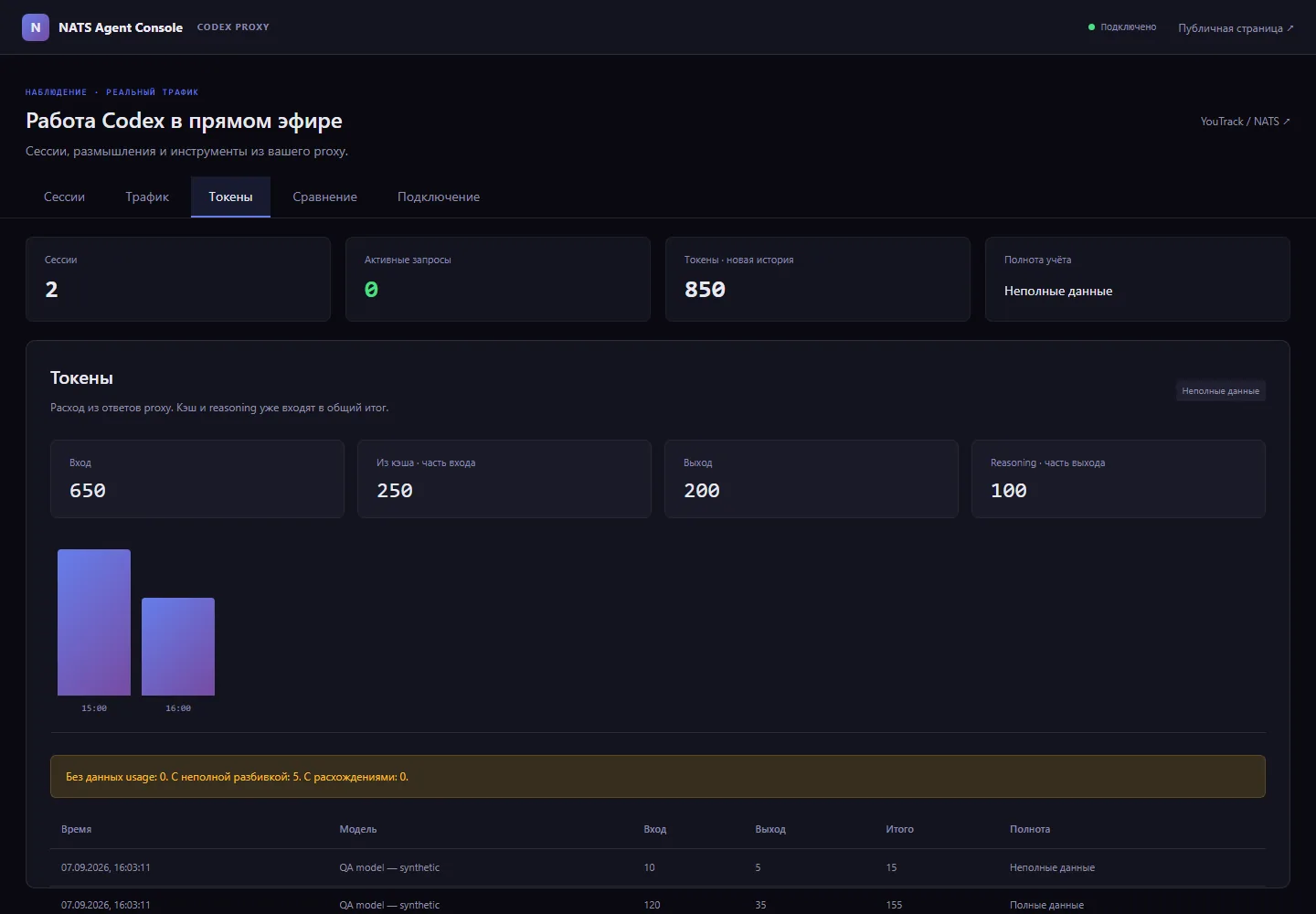Click the Итого value 15
This screenshot has width=1316, height=914.
tap(891, 867)
